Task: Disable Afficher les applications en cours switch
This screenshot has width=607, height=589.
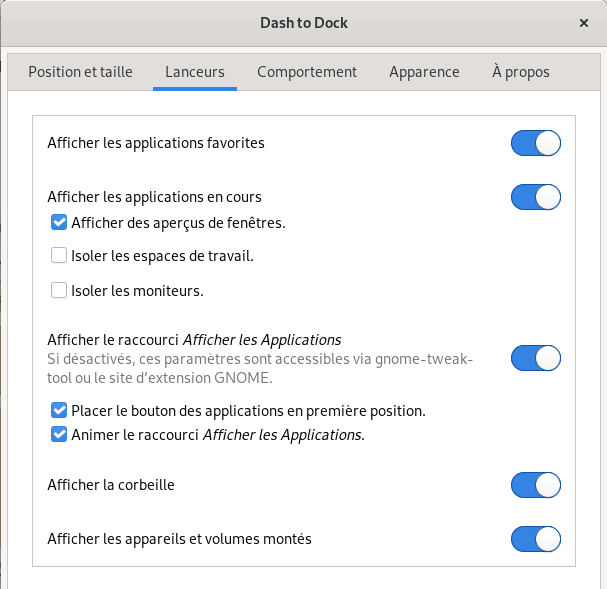Action: coord(536,197)
